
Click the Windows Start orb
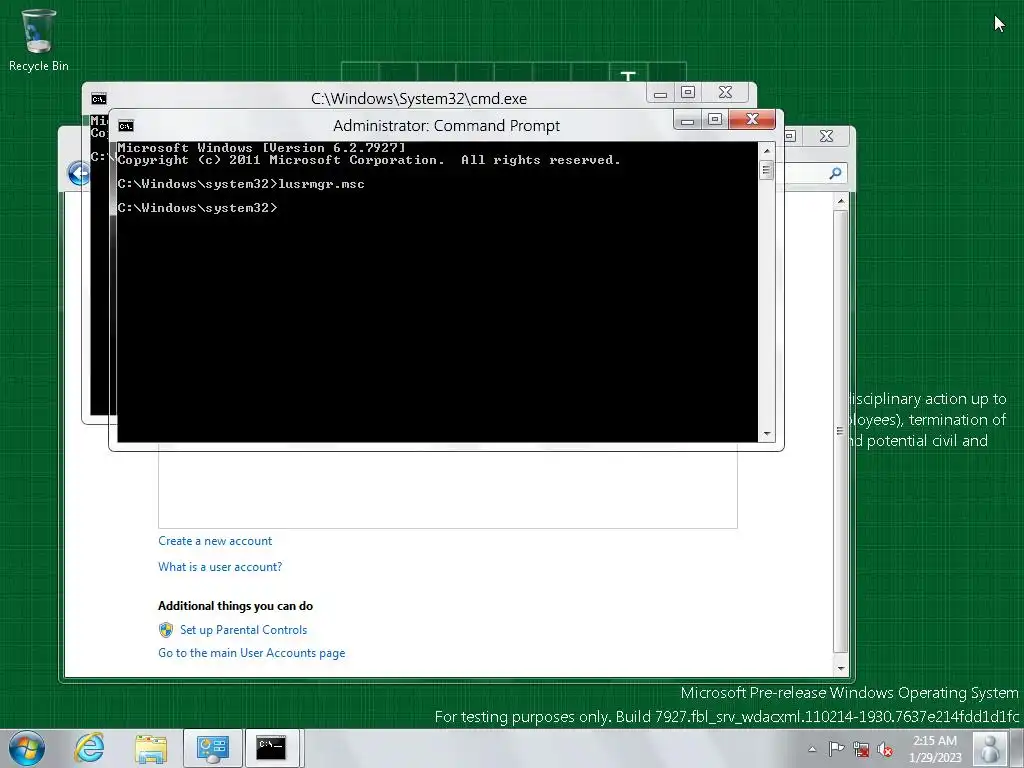(x=27, y=748)
